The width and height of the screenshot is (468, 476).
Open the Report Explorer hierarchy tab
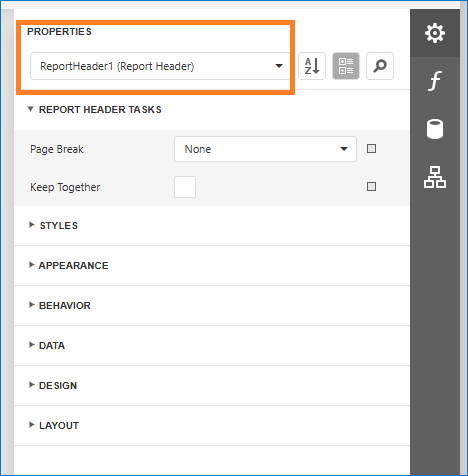coord(435,177)
